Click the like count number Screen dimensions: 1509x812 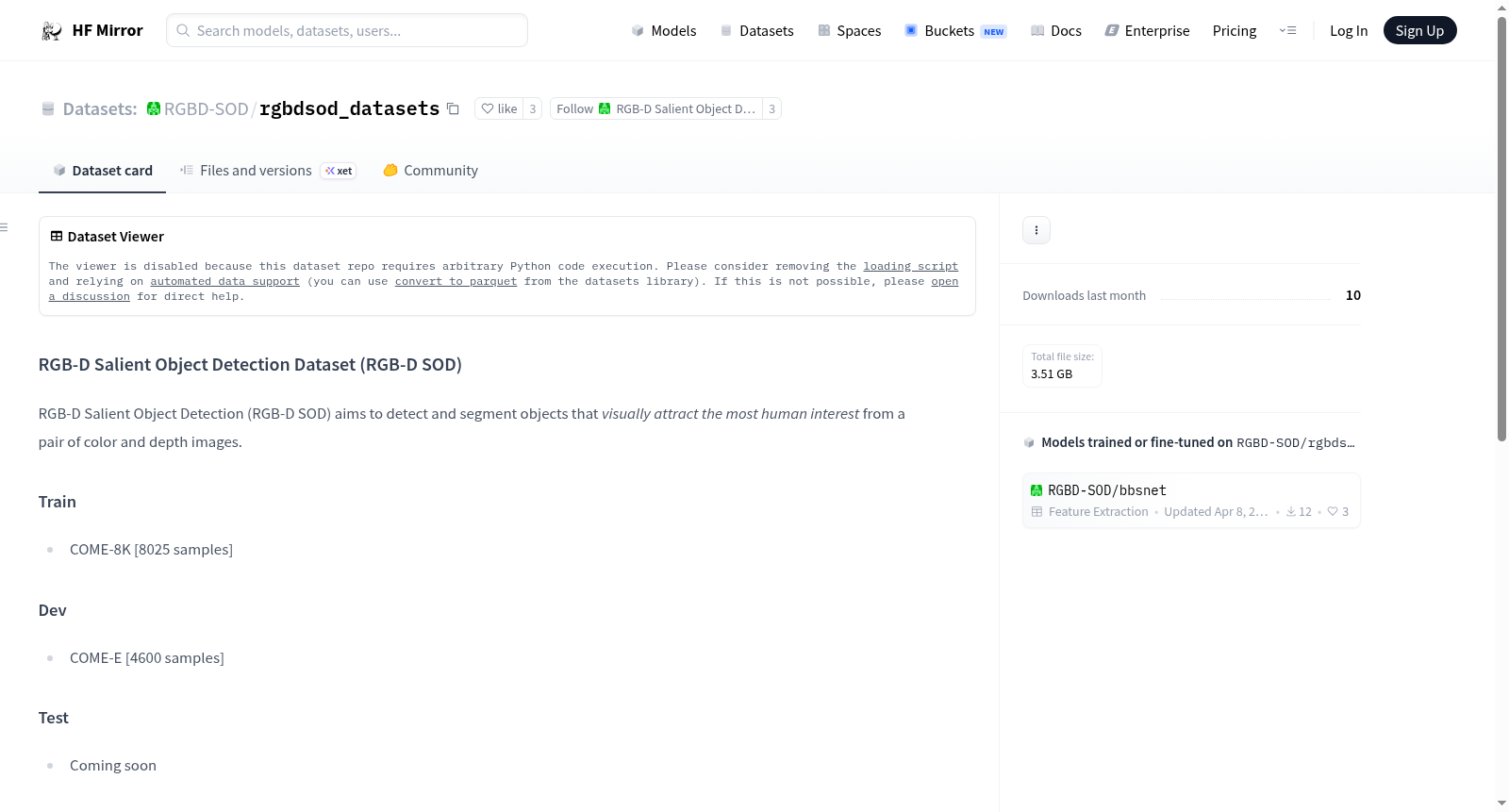coord(533,108)
